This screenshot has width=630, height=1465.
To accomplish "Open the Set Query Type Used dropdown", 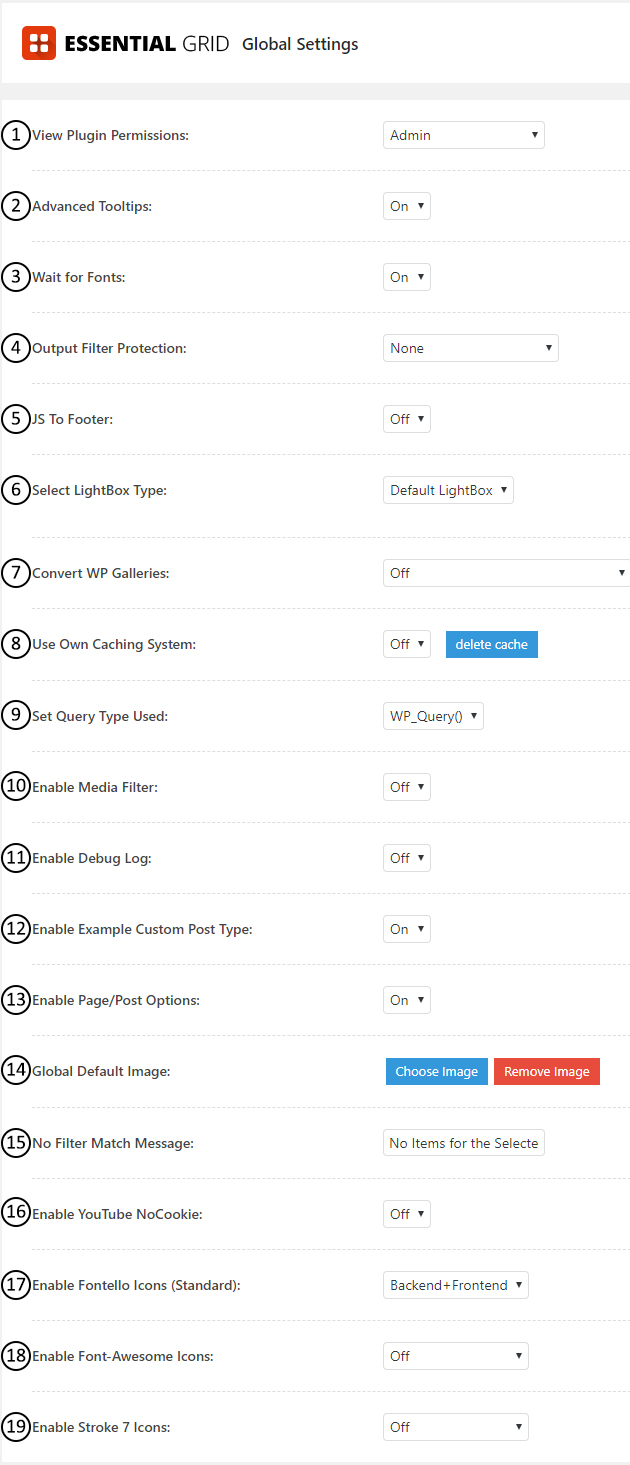I will tap(433, 715).
